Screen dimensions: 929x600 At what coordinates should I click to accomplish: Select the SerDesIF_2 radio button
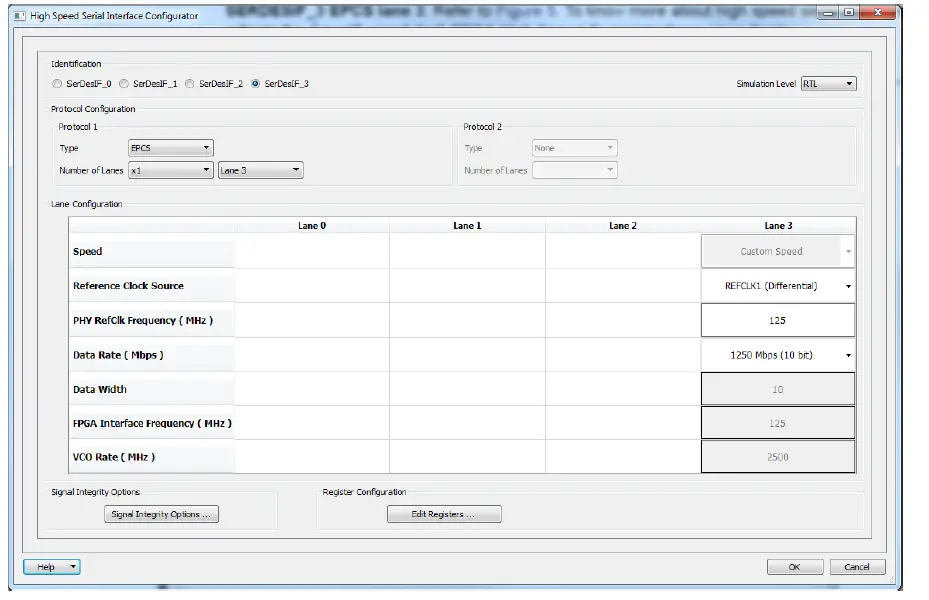coord(189,84)
